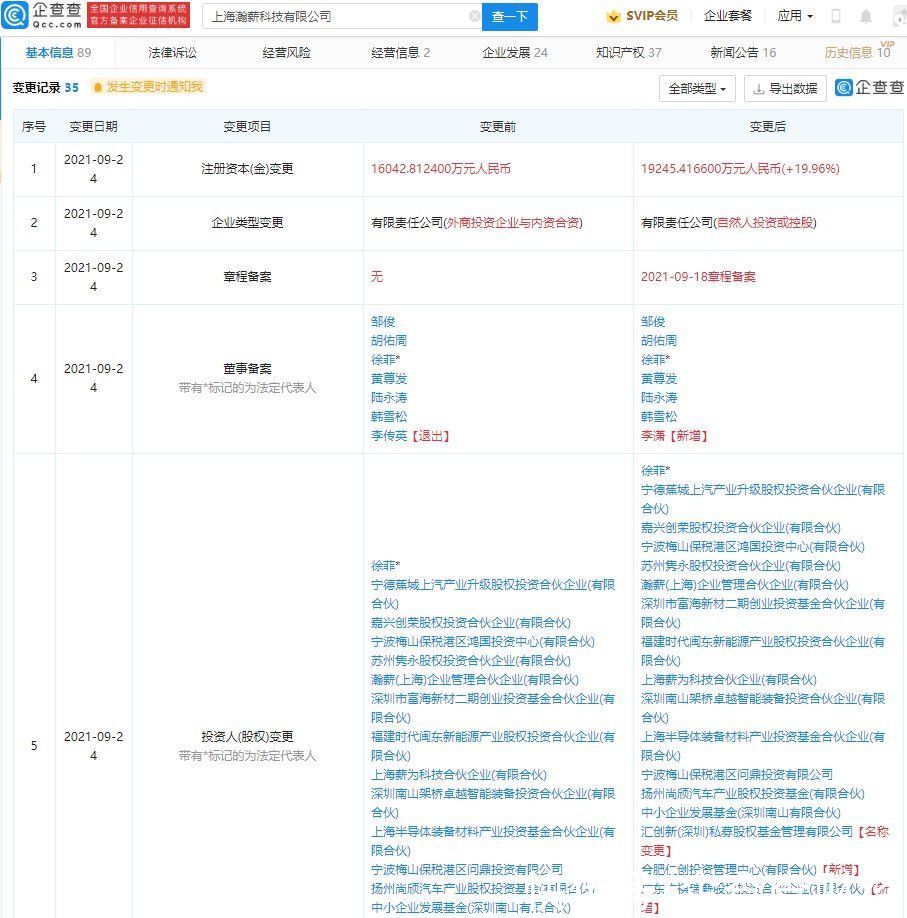Open 邹俊 link in 变更前 column
This screenshot has height=918, width=907.
click(x=383, y=321)
